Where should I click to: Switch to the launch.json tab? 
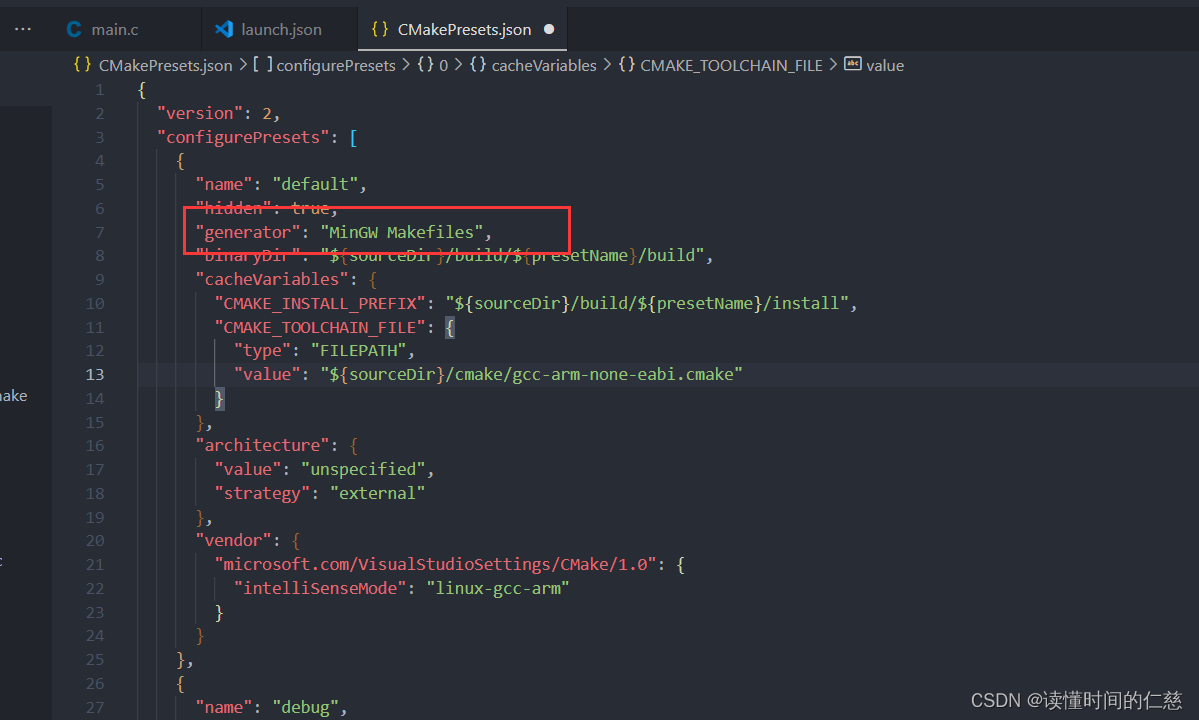280,29
